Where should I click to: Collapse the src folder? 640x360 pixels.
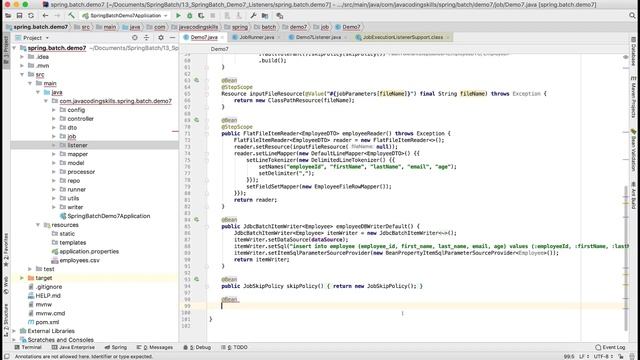tap(22, 74)
